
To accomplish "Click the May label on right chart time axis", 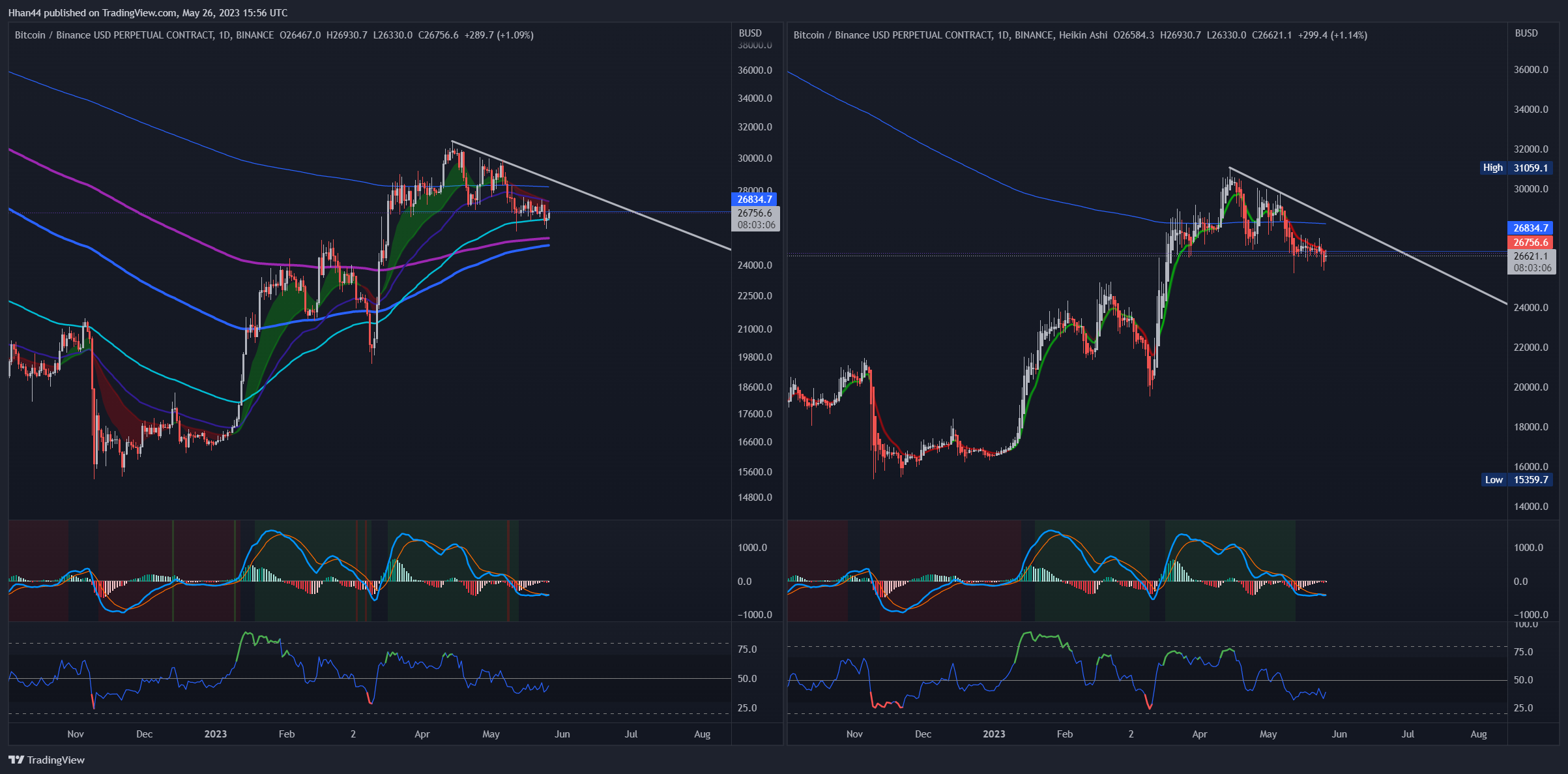I will 1268,734.
